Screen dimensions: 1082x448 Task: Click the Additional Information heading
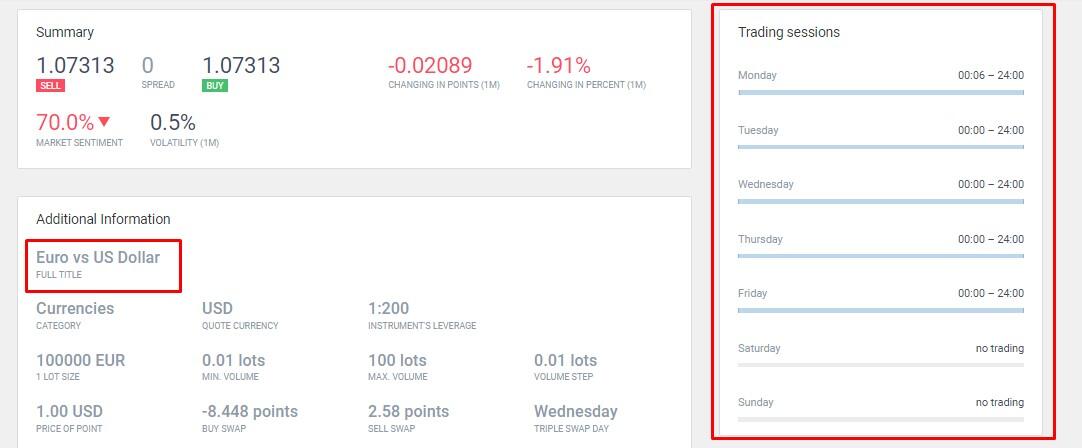[x=103, y=219]
